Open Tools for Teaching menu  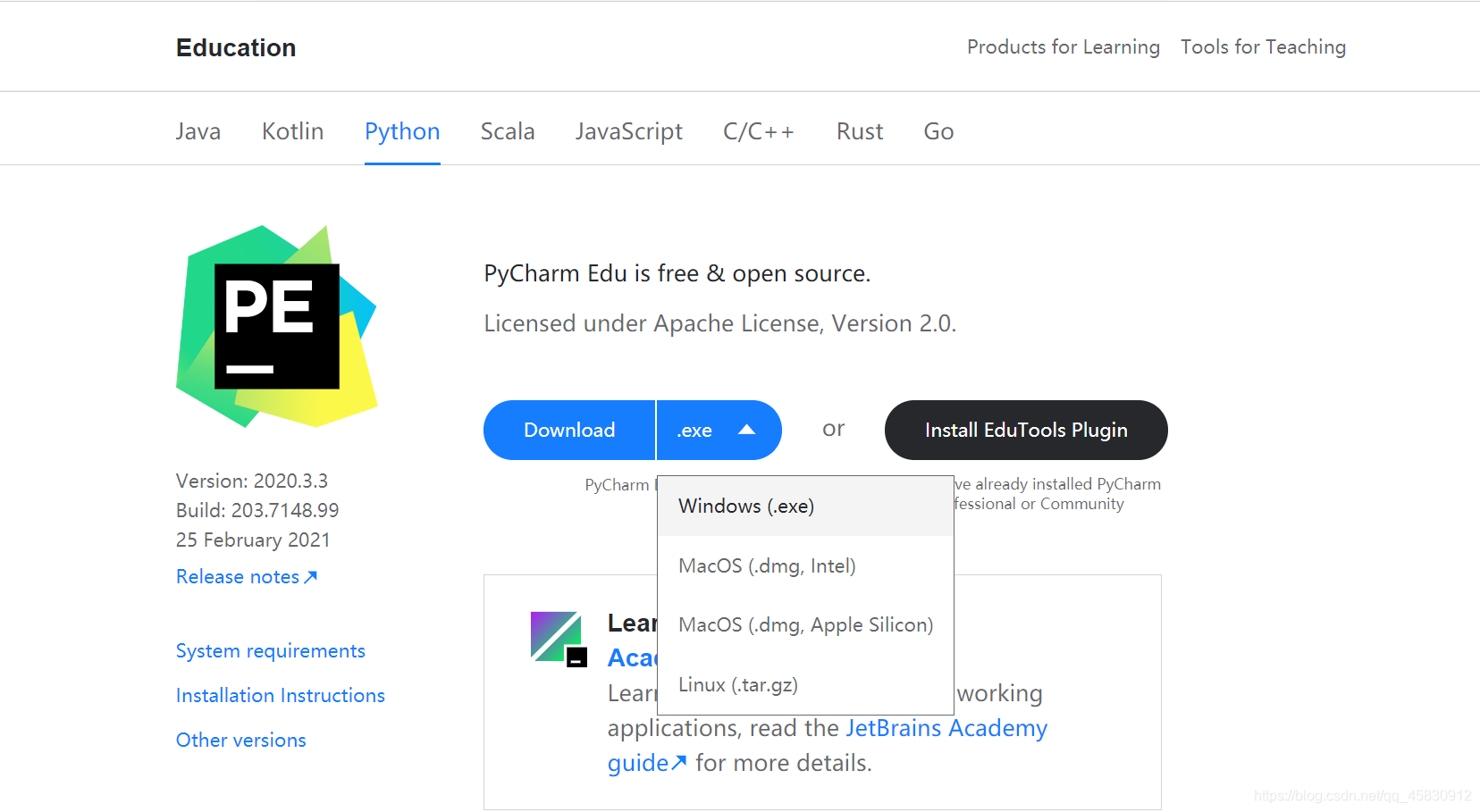coord(1263,46)
